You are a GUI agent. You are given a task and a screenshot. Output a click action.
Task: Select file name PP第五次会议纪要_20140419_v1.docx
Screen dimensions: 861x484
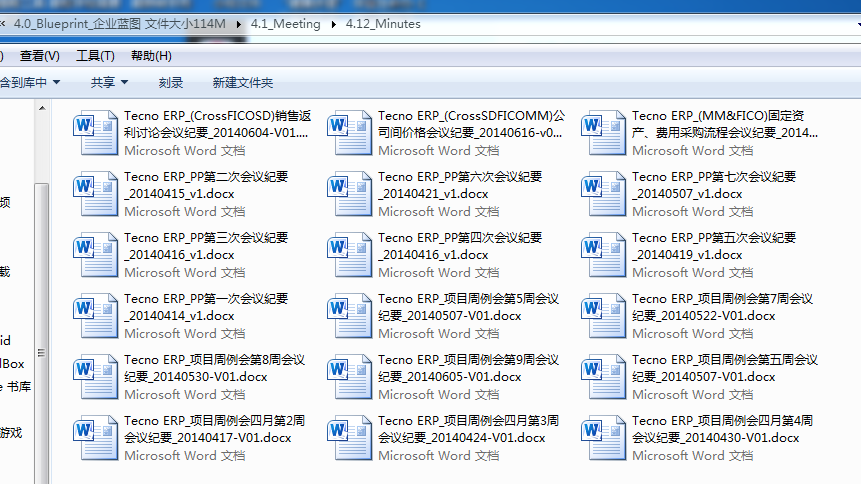[714, 246]
